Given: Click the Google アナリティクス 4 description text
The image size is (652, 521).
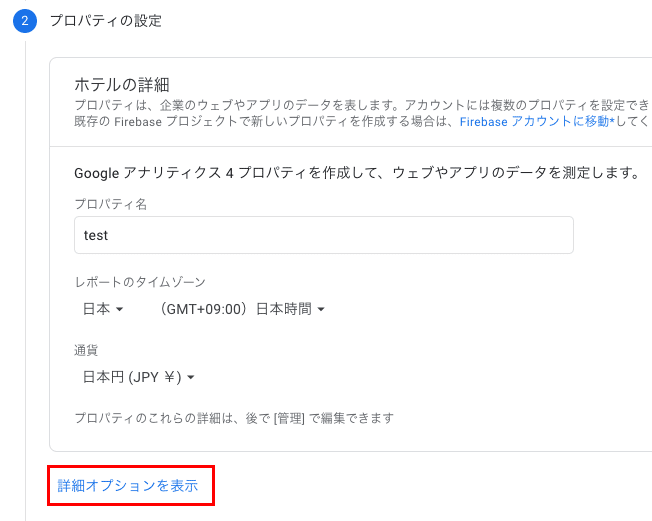Looking at the screenshot, I should pyautogui.click(x=357, y=173).
